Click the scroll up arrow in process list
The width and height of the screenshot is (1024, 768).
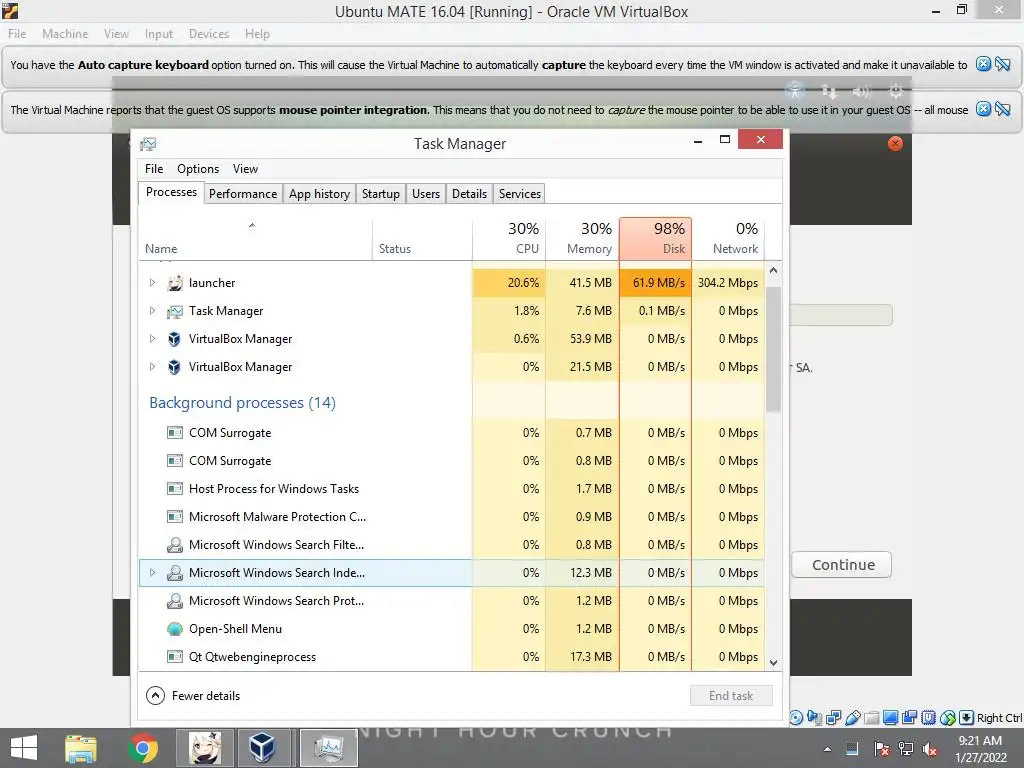[773, 270]
